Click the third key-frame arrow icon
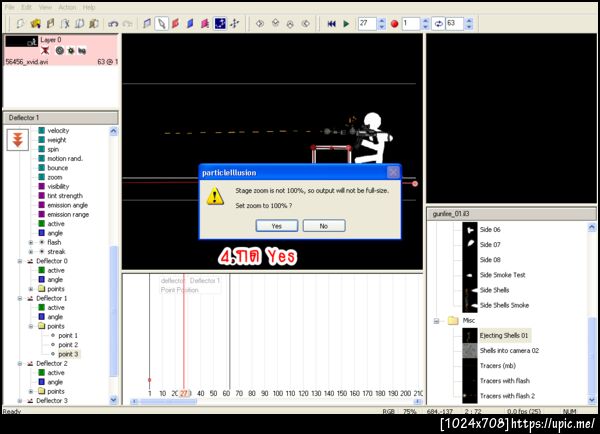Screen dimensions: 600x434 point(290,24)
